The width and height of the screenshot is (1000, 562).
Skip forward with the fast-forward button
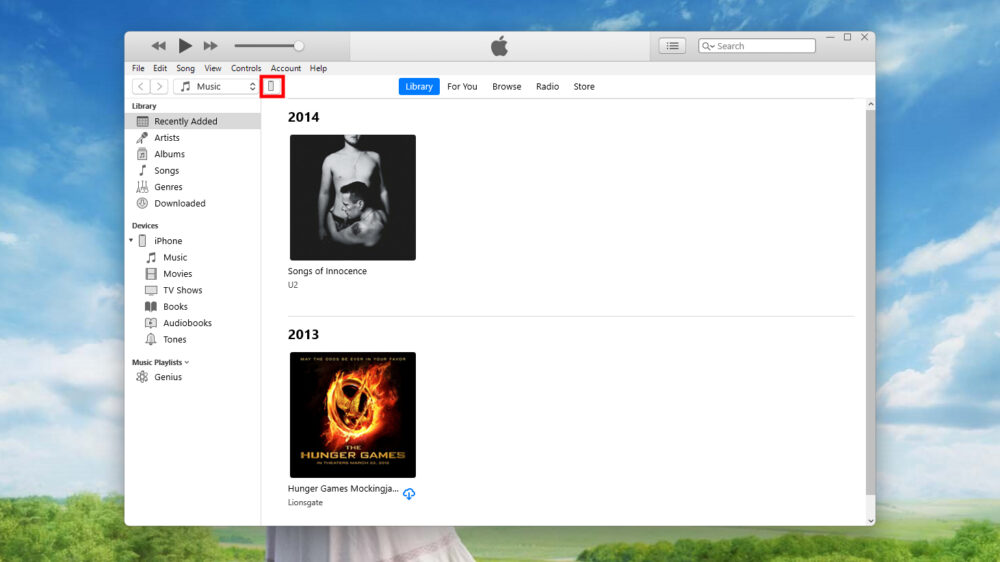tap(210, 46)
